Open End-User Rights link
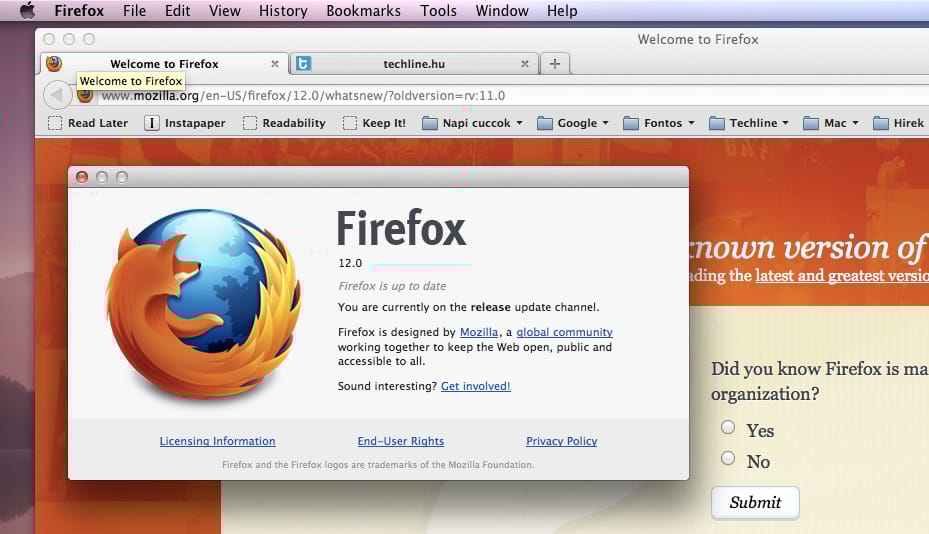929x534 pixels. (401, 441)
